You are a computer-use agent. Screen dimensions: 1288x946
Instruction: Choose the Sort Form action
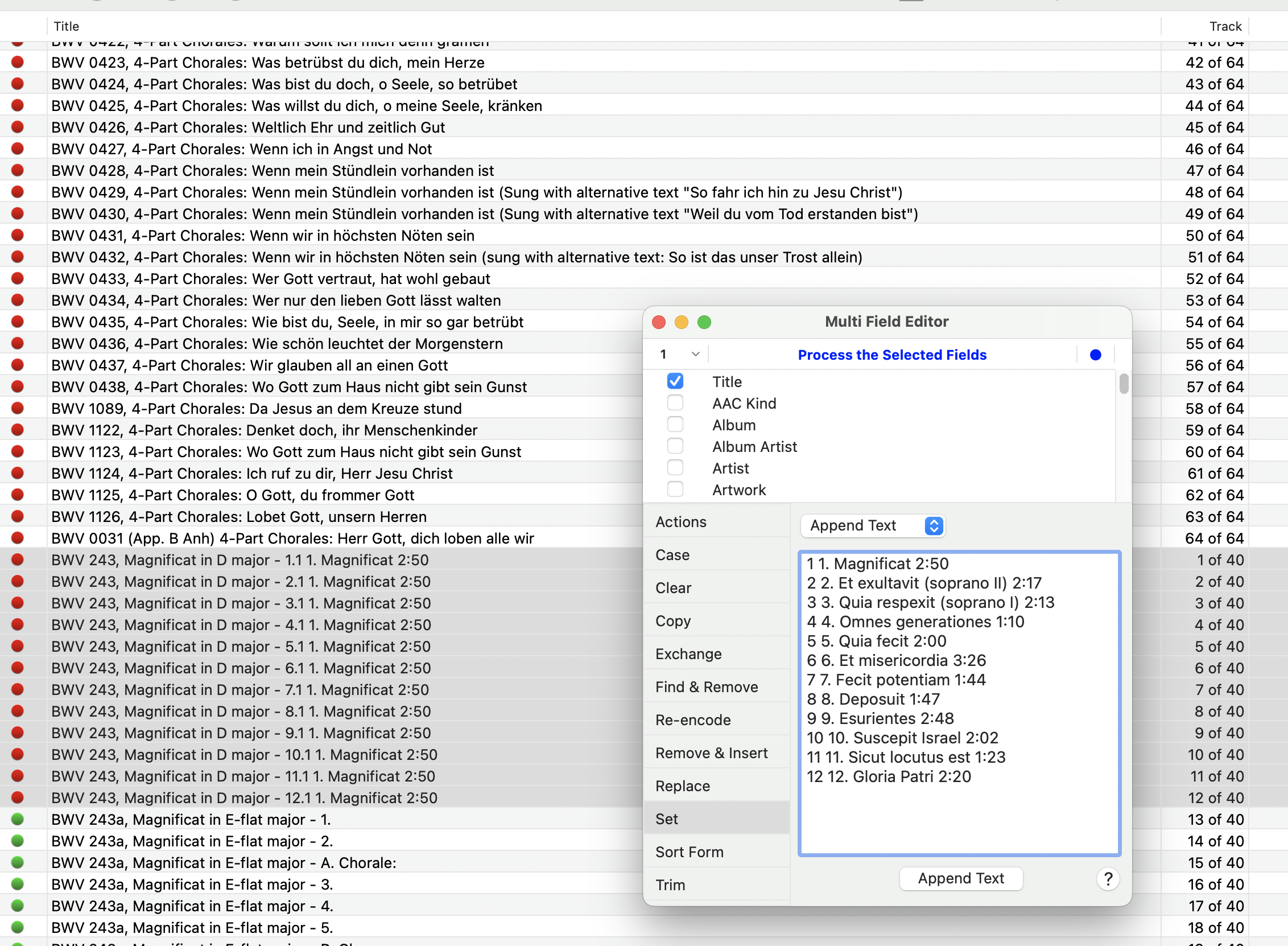click(690, 852)
